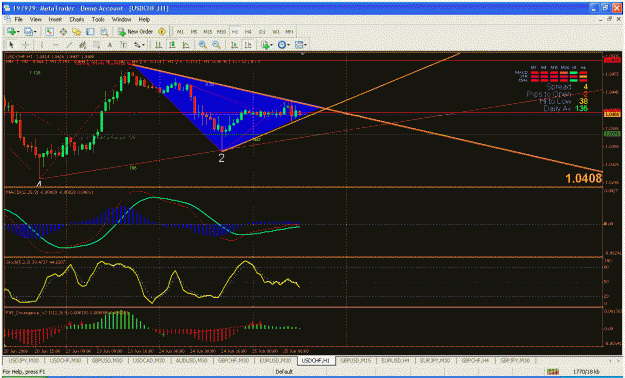This screenshot has width=625, height=378.
Task: Select the Fibonacci Retracement tool
Action: (x=96, y=45)
